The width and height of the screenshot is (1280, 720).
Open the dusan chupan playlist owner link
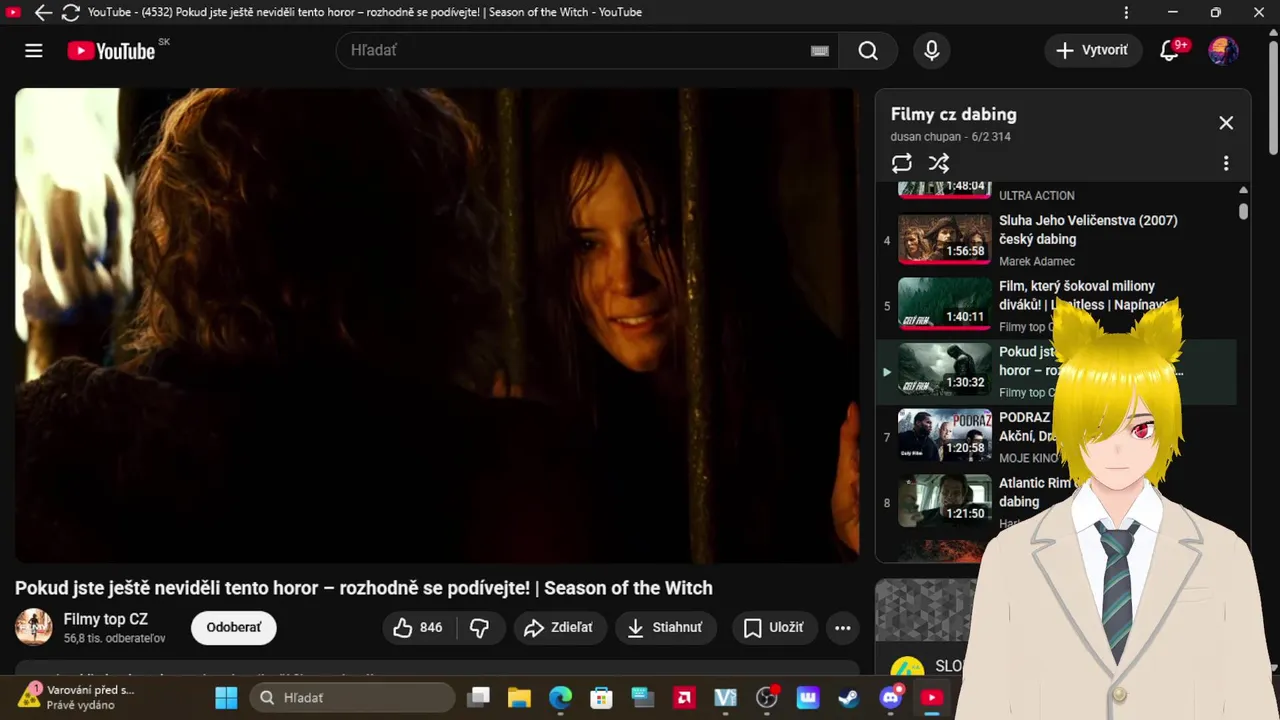pyautogui.click(x=927, y=137)
